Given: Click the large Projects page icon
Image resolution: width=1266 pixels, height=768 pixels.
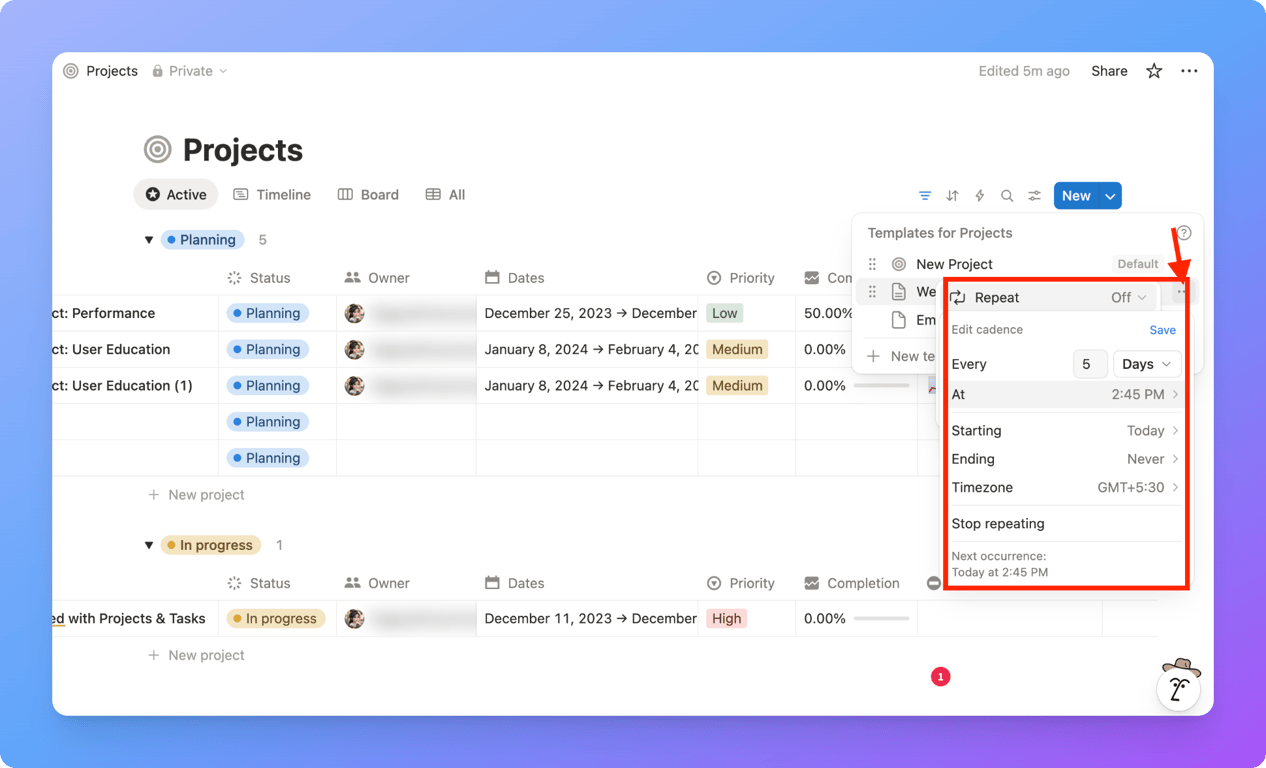Looking at the screenshot, I should click(157, 150).
